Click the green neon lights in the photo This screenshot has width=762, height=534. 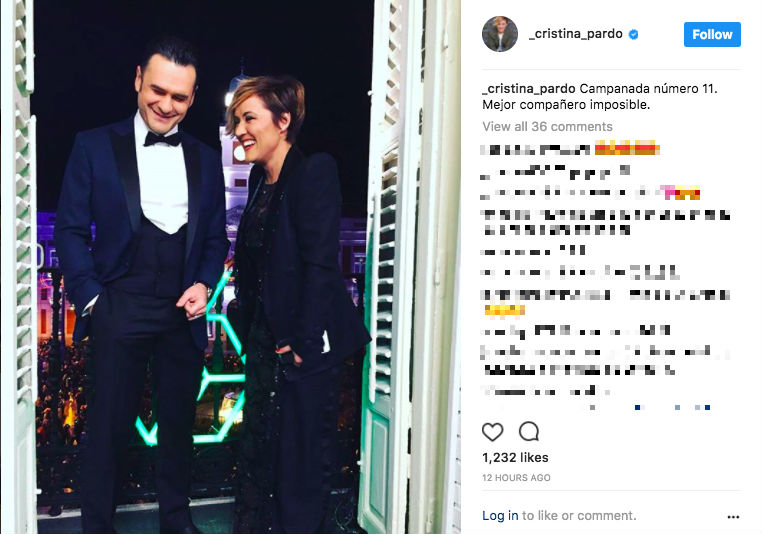pos(199,369)
